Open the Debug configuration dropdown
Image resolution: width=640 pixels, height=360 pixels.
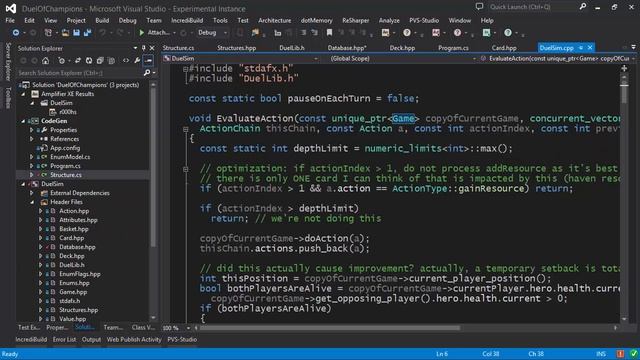(x=225, y=33)
